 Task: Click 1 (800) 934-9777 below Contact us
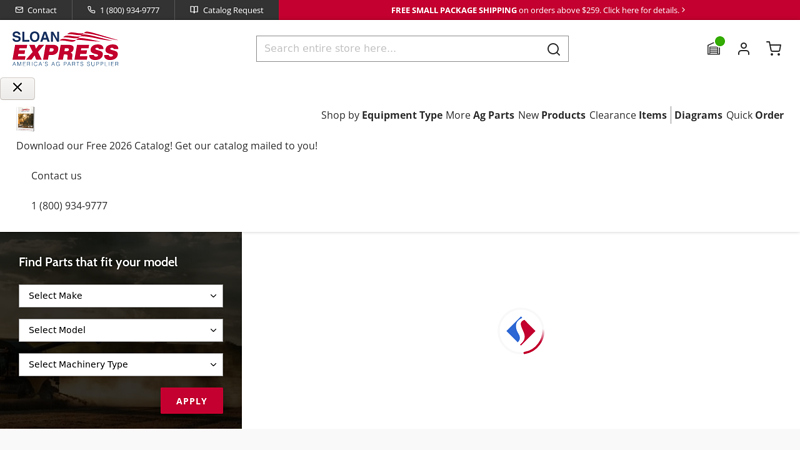(x=69, y=206)
